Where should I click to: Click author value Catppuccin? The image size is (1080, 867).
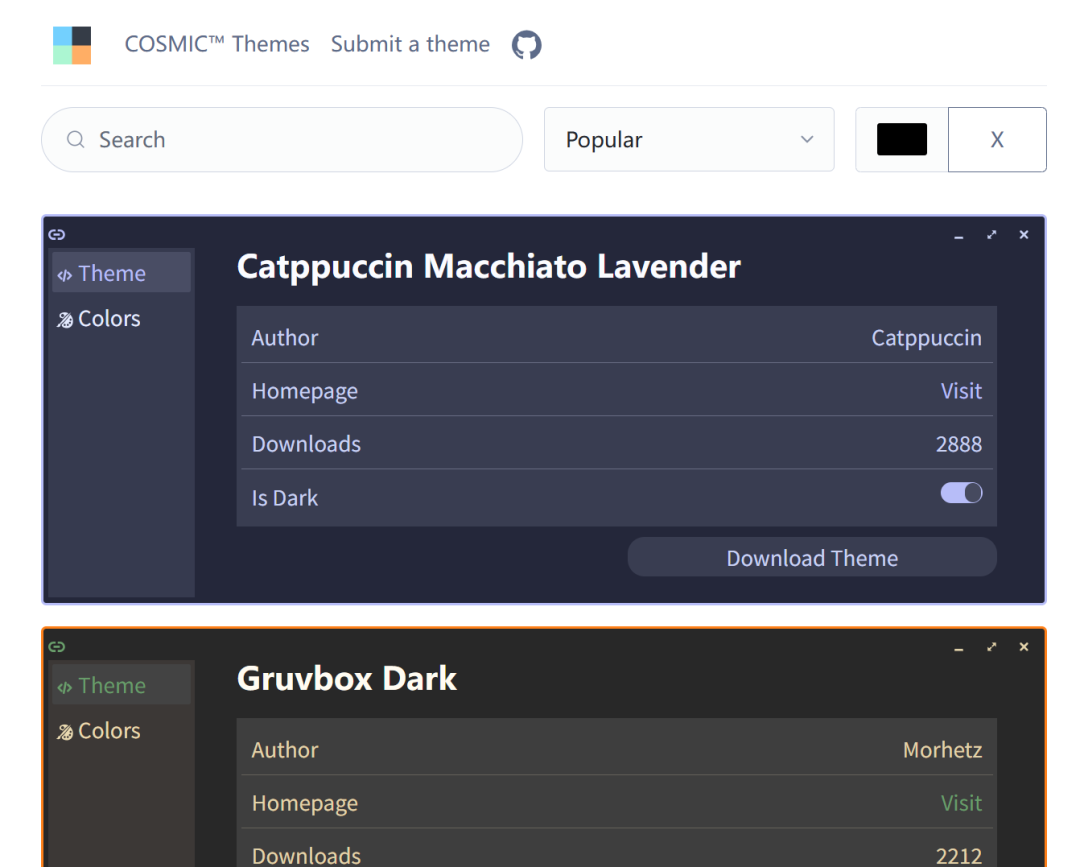[926, 338]
